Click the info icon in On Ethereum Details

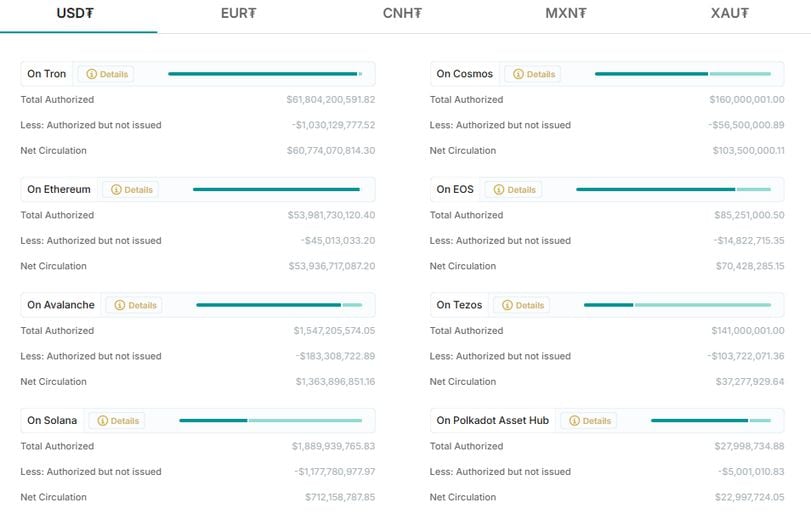(x=116, y=190)
